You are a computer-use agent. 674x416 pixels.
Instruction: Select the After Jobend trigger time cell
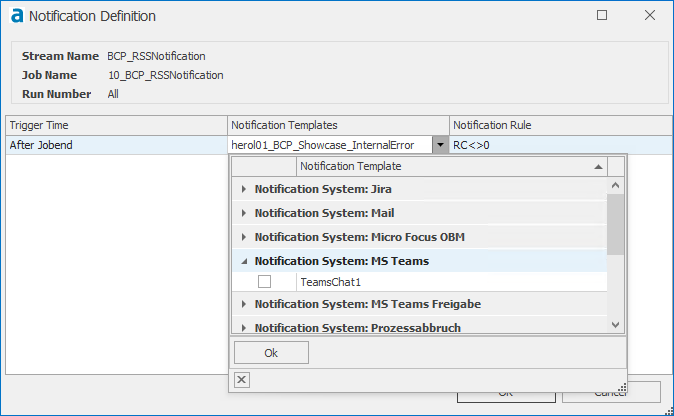click(x=116, y=145)
